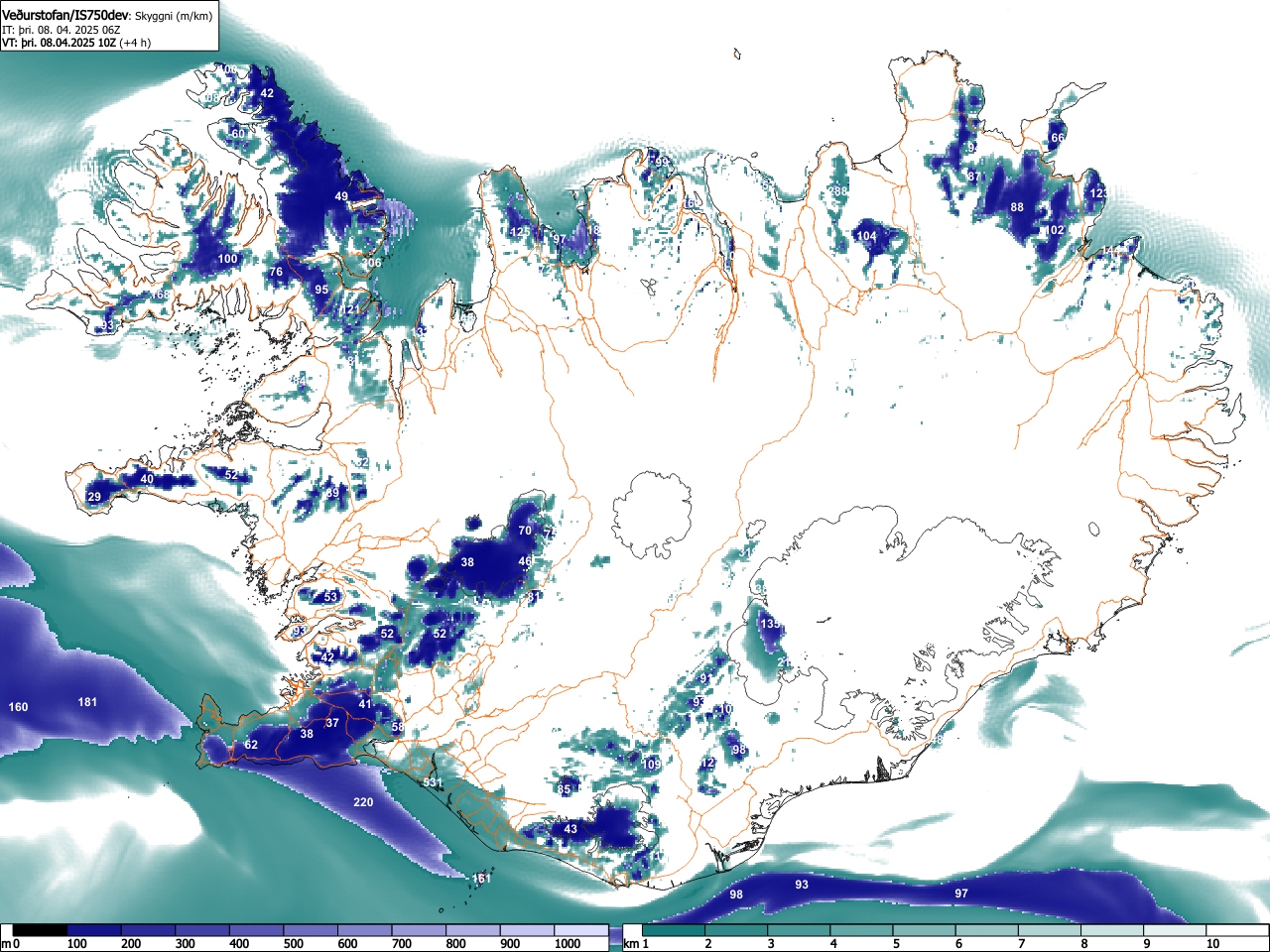Click the '85' value in south Iceland
1270x952 pixels.
[x=564, y=789]
